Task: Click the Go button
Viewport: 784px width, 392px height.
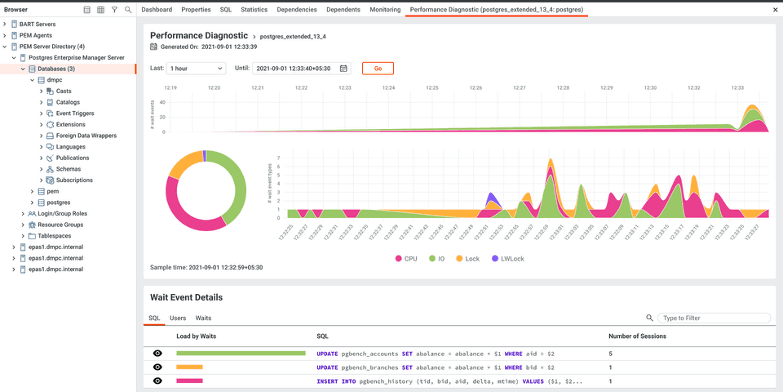Action: tap(378, 68)
